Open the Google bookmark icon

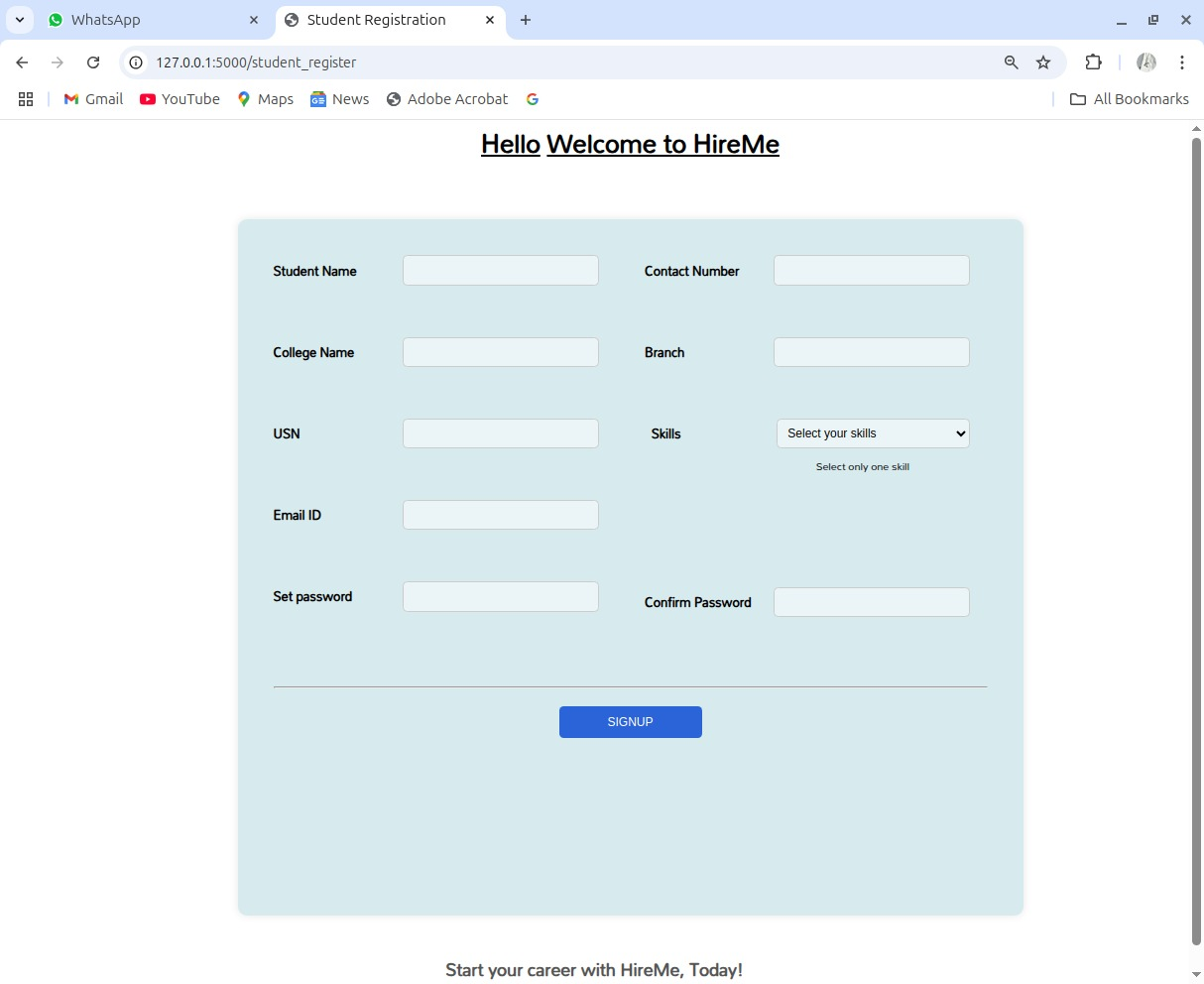click(x=533, y=99)
